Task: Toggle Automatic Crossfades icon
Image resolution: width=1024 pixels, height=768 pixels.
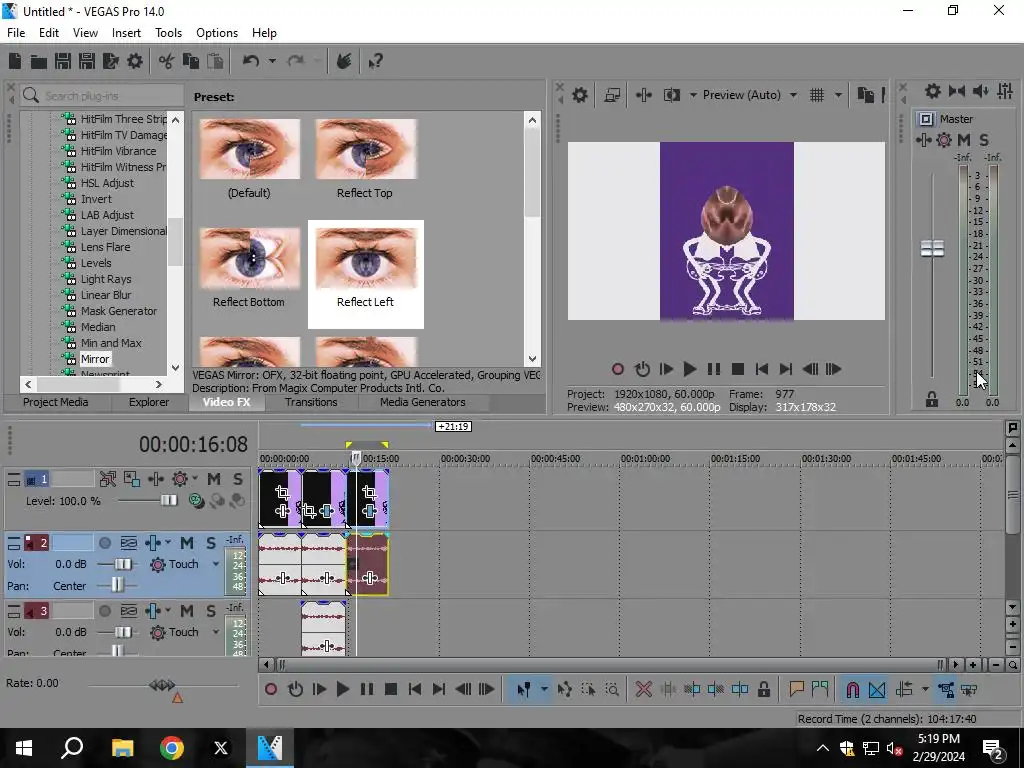Action: coord(877,690)
